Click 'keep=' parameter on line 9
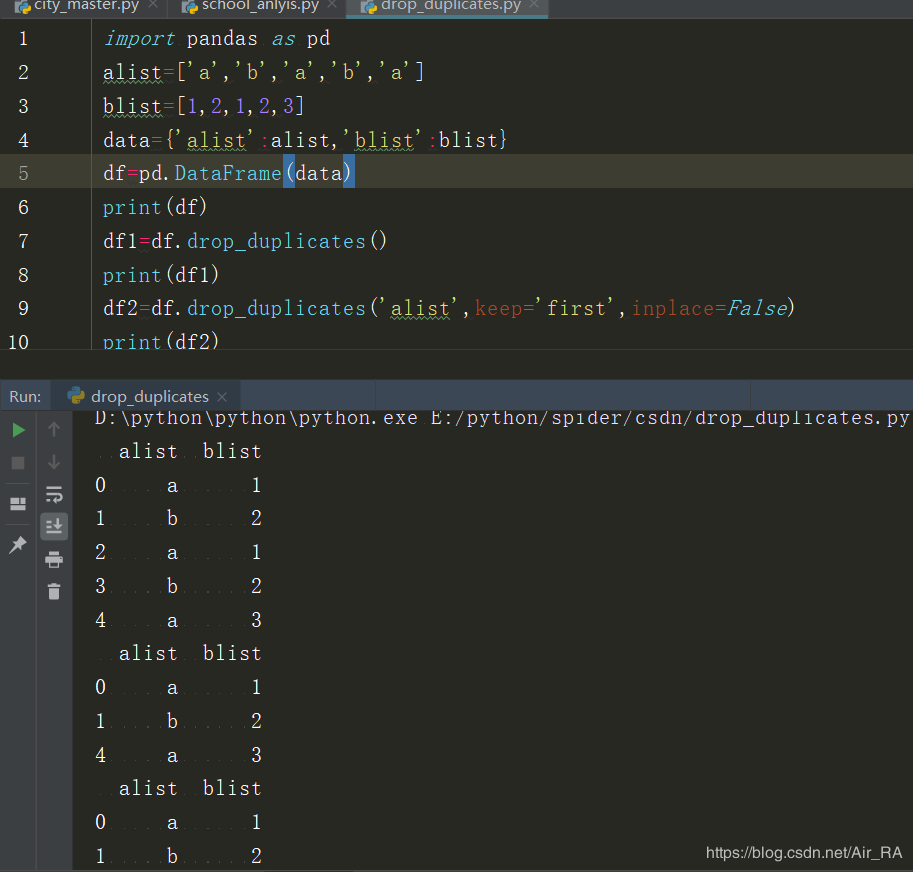 pos(505,309)
